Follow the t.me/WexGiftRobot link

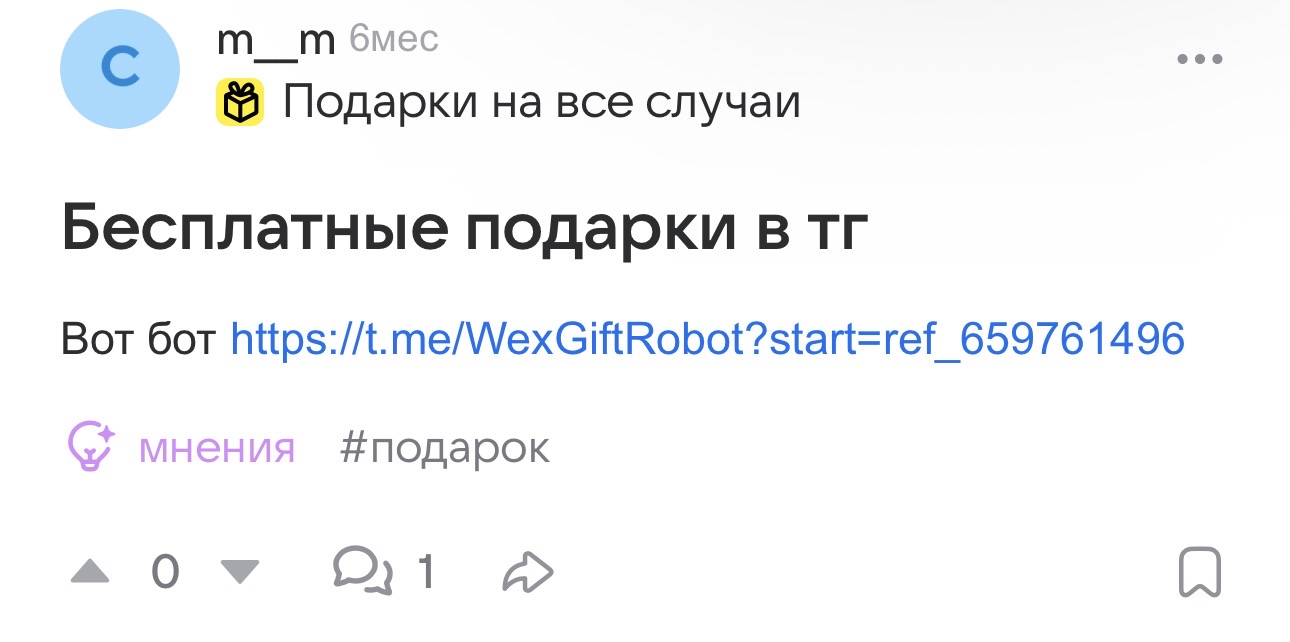point(707,339)
